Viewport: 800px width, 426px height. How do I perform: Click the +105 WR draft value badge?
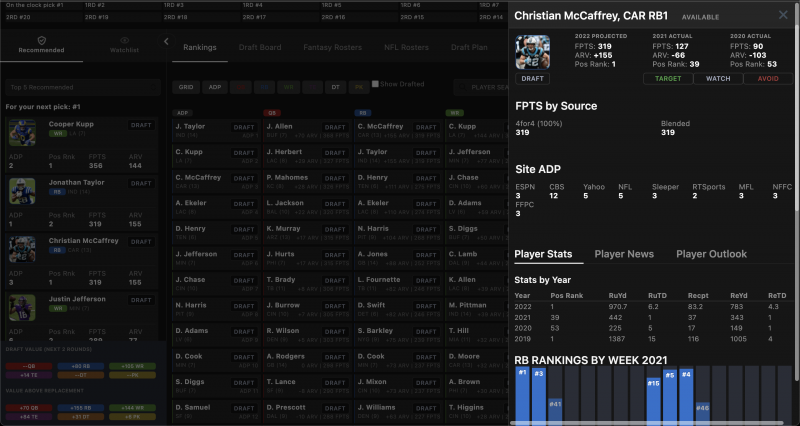[132, 366]
